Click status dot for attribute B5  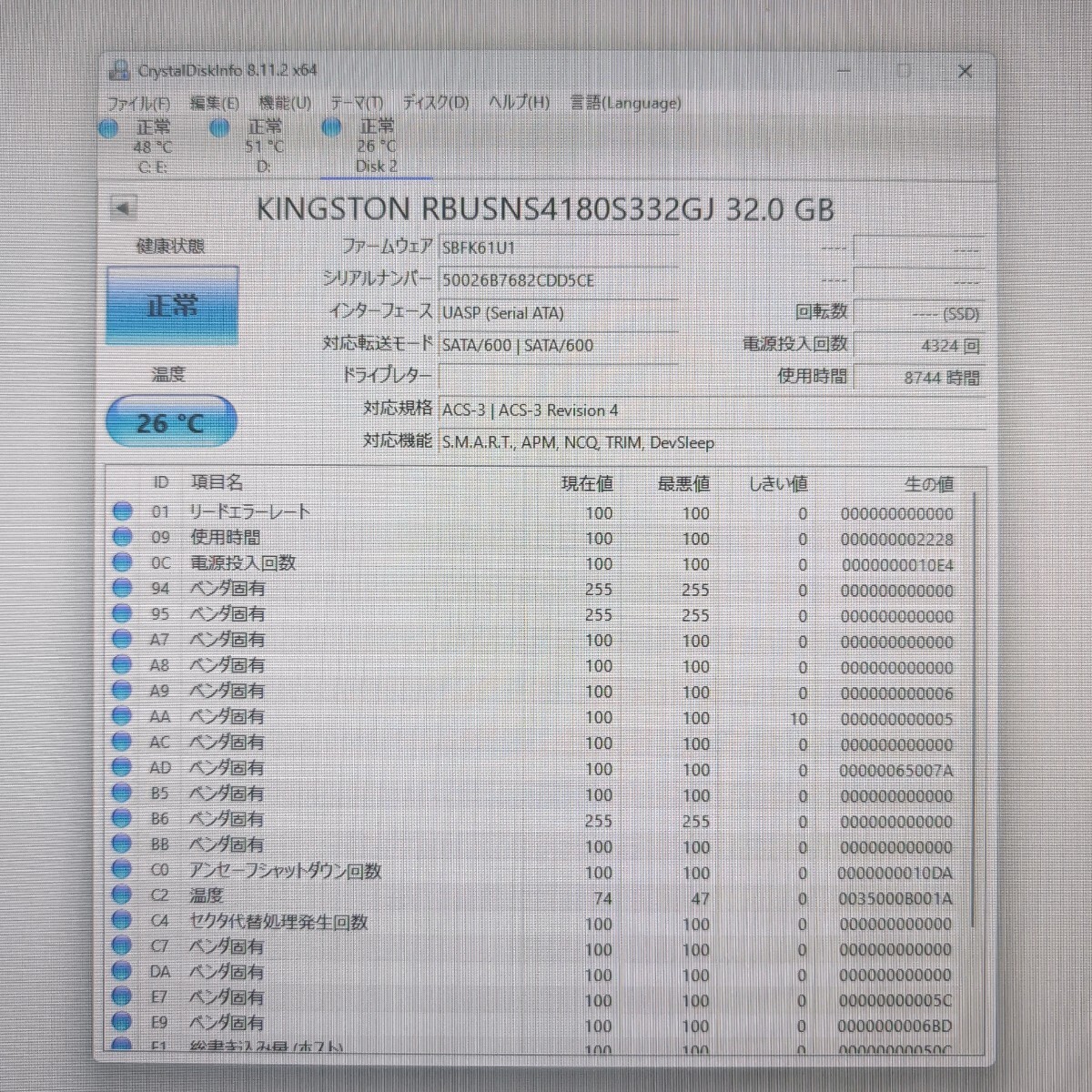[x=122, y=794]
